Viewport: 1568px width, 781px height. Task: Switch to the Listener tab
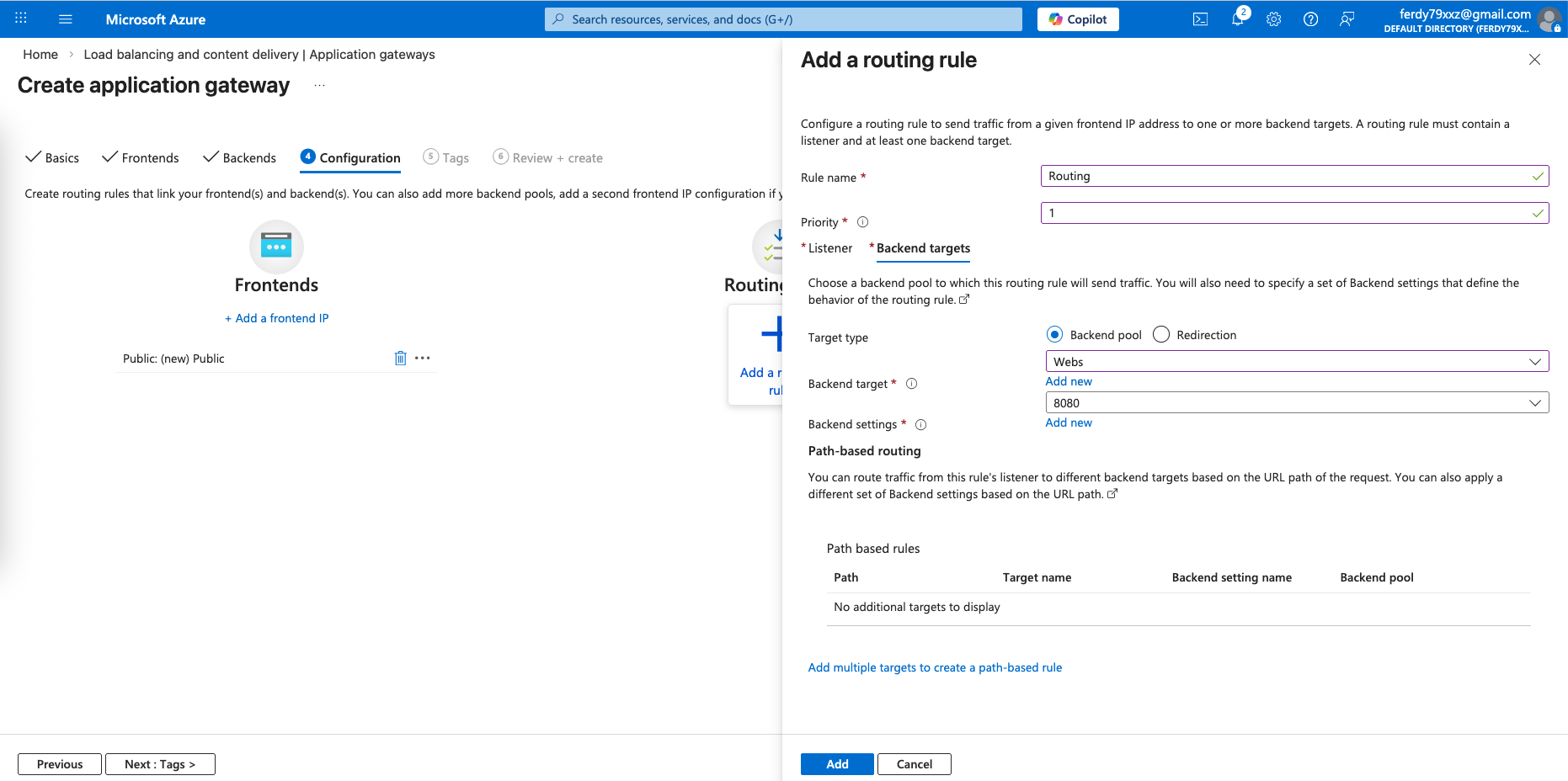pyautogui.click(x=829, y=248)
